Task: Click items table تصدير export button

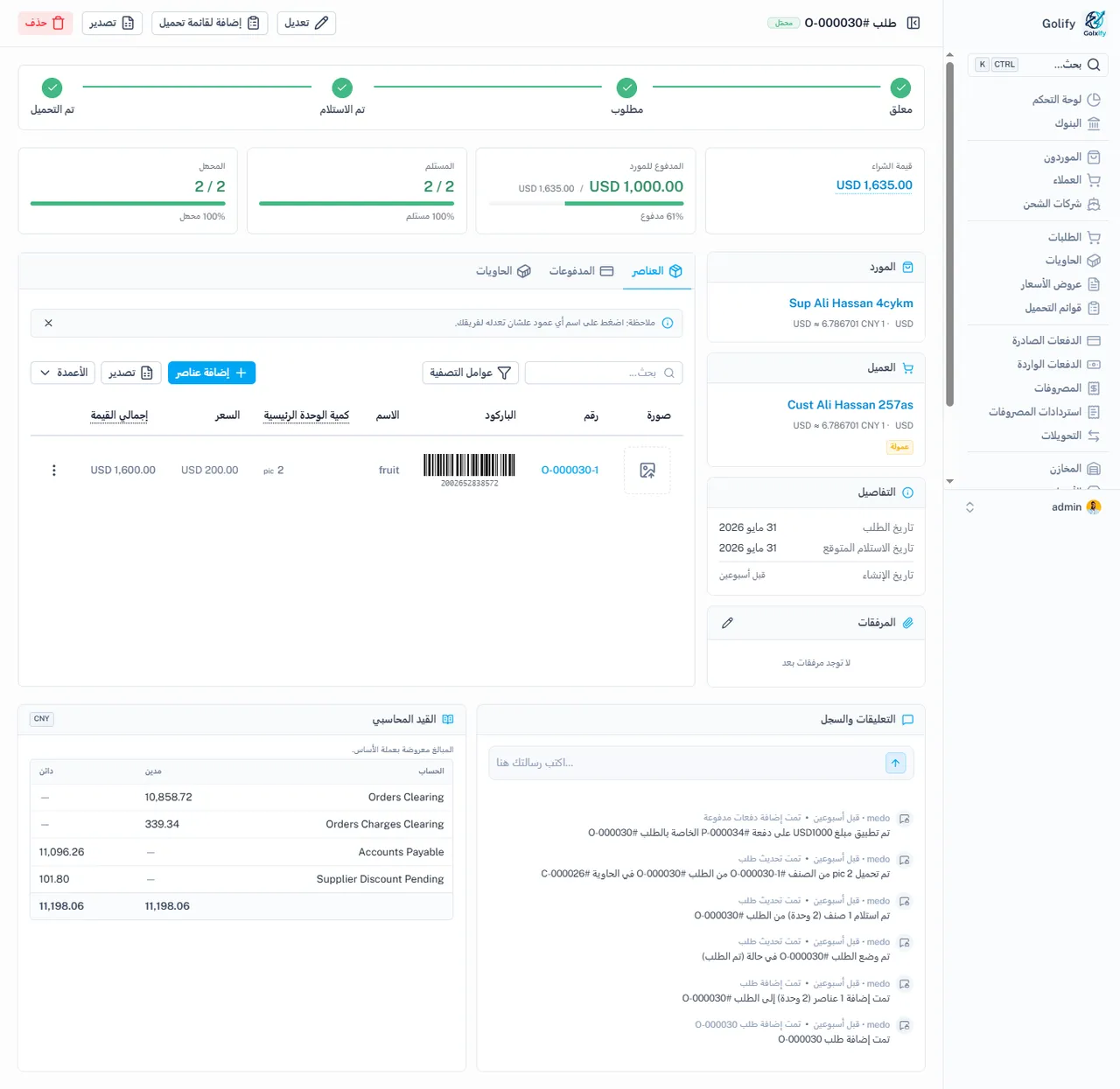Action: pos(131,373)
